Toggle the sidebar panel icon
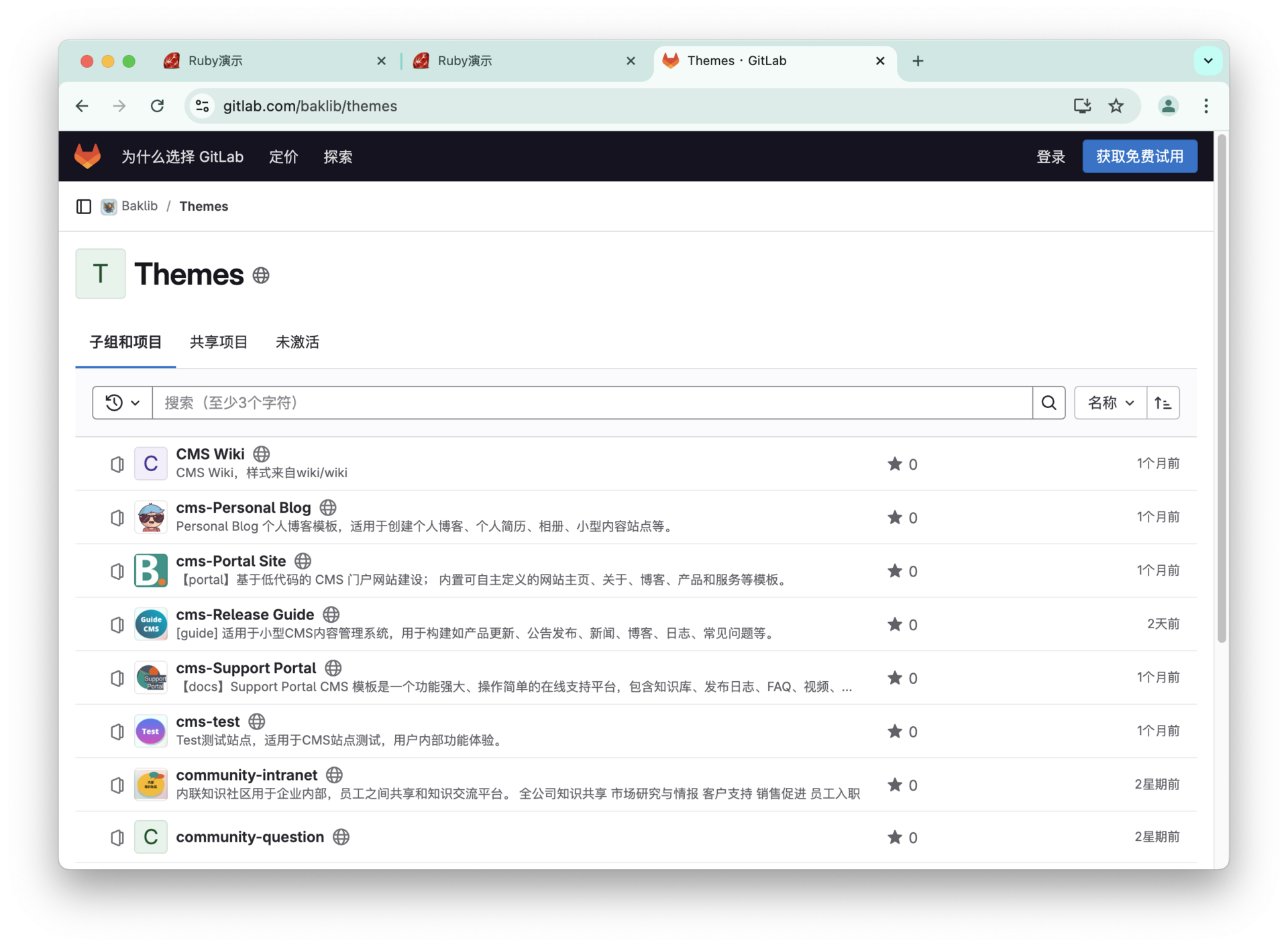This screenshot has width=1288, height=947. (x=83, y=206)
